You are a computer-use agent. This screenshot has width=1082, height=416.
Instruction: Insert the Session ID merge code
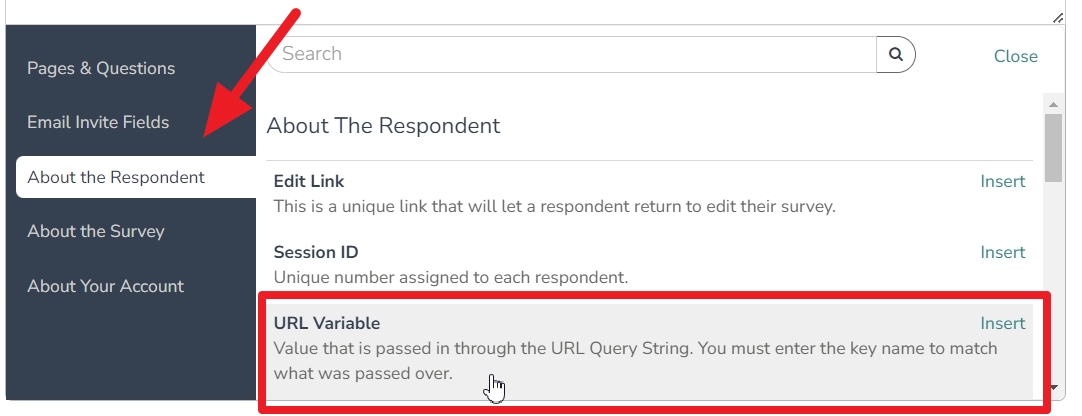[x=1003, y=252]
